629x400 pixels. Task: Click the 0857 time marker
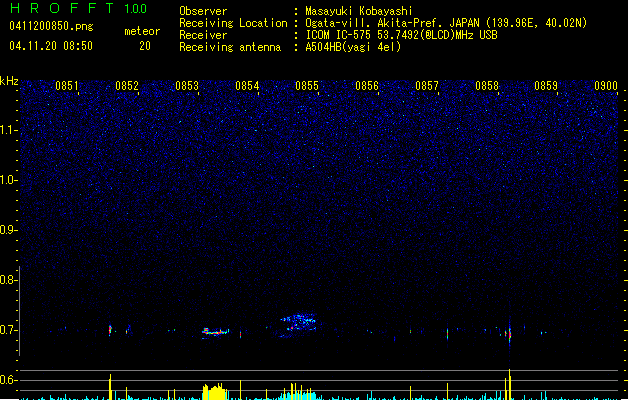pos(427,86)
